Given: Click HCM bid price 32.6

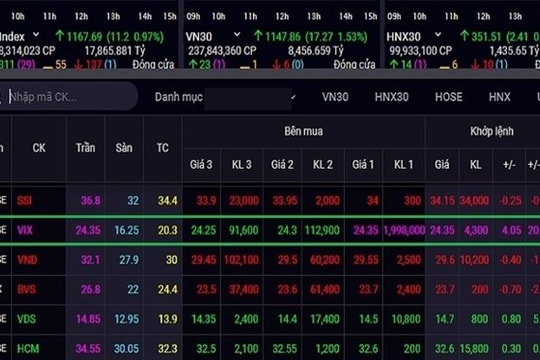Looking at the screenshot, I should [x=368, y=349].
